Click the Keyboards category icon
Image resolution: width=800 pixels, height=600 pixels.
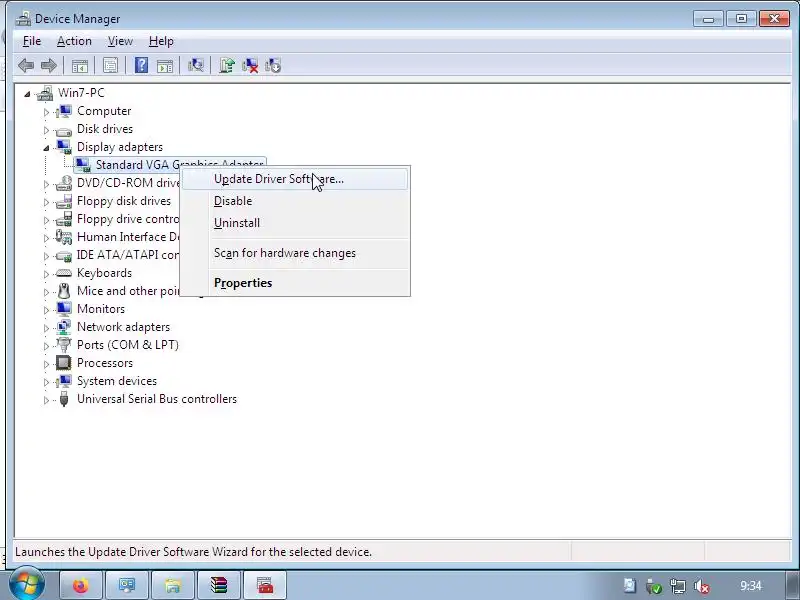tap(64, 273)
